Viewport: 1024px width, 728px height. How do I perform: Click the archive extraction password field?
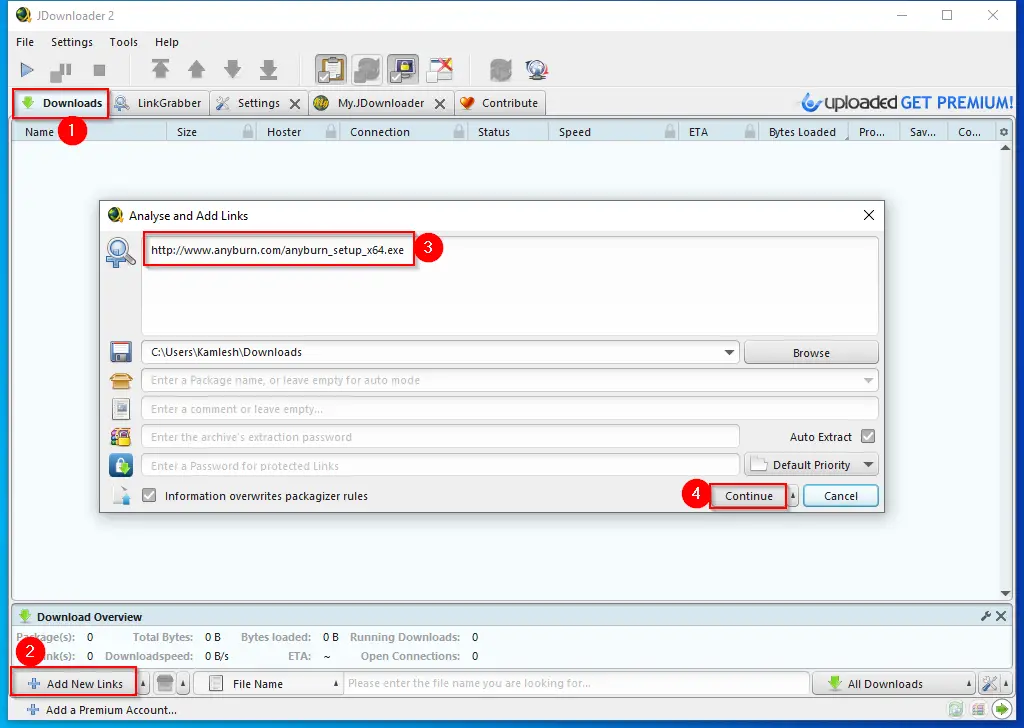coord(440,437)
